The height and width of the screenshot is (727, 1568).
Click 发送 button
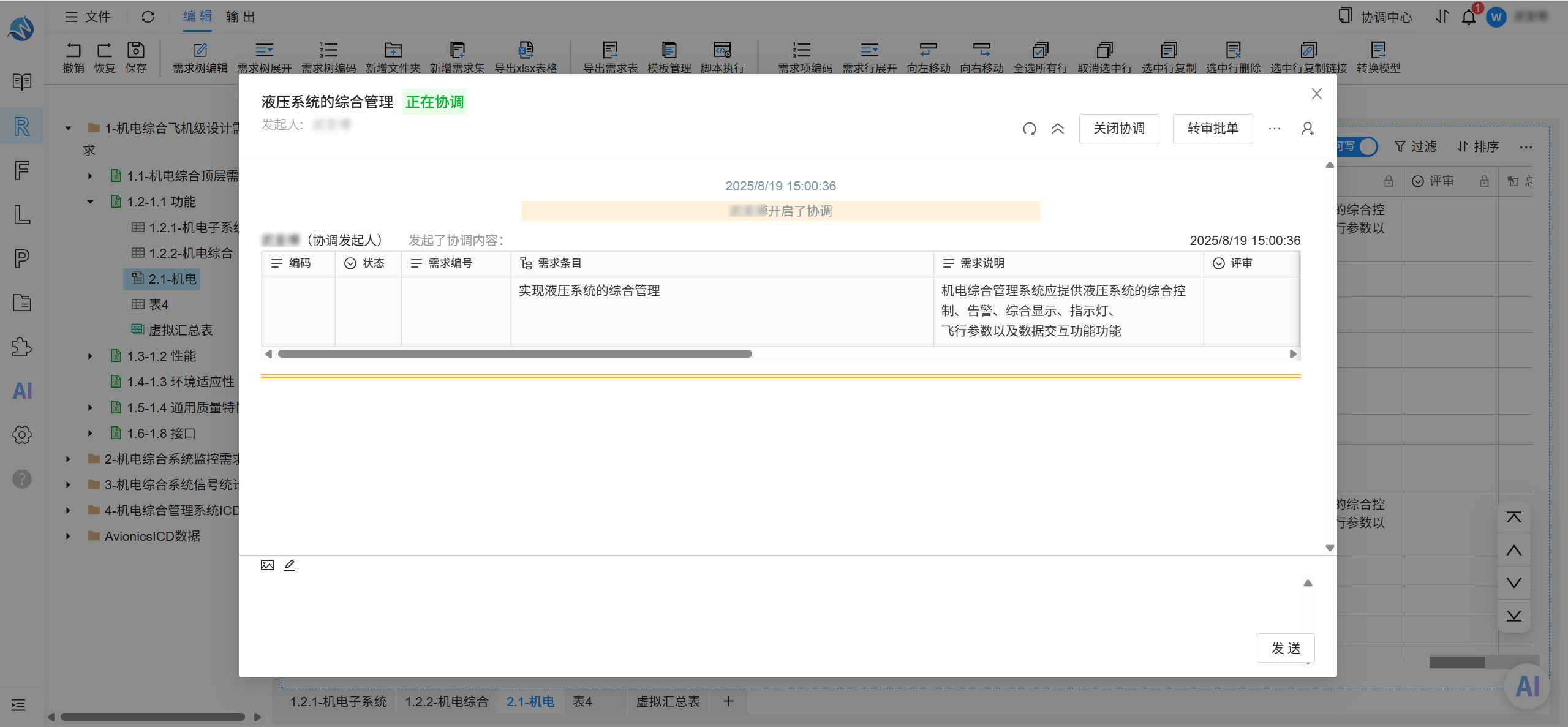pyautogui.click(x=1286, y=647)
